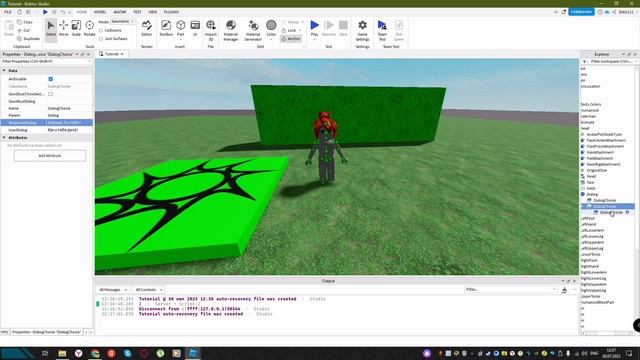Click the new file icon in top toolbar

[19, 12]
